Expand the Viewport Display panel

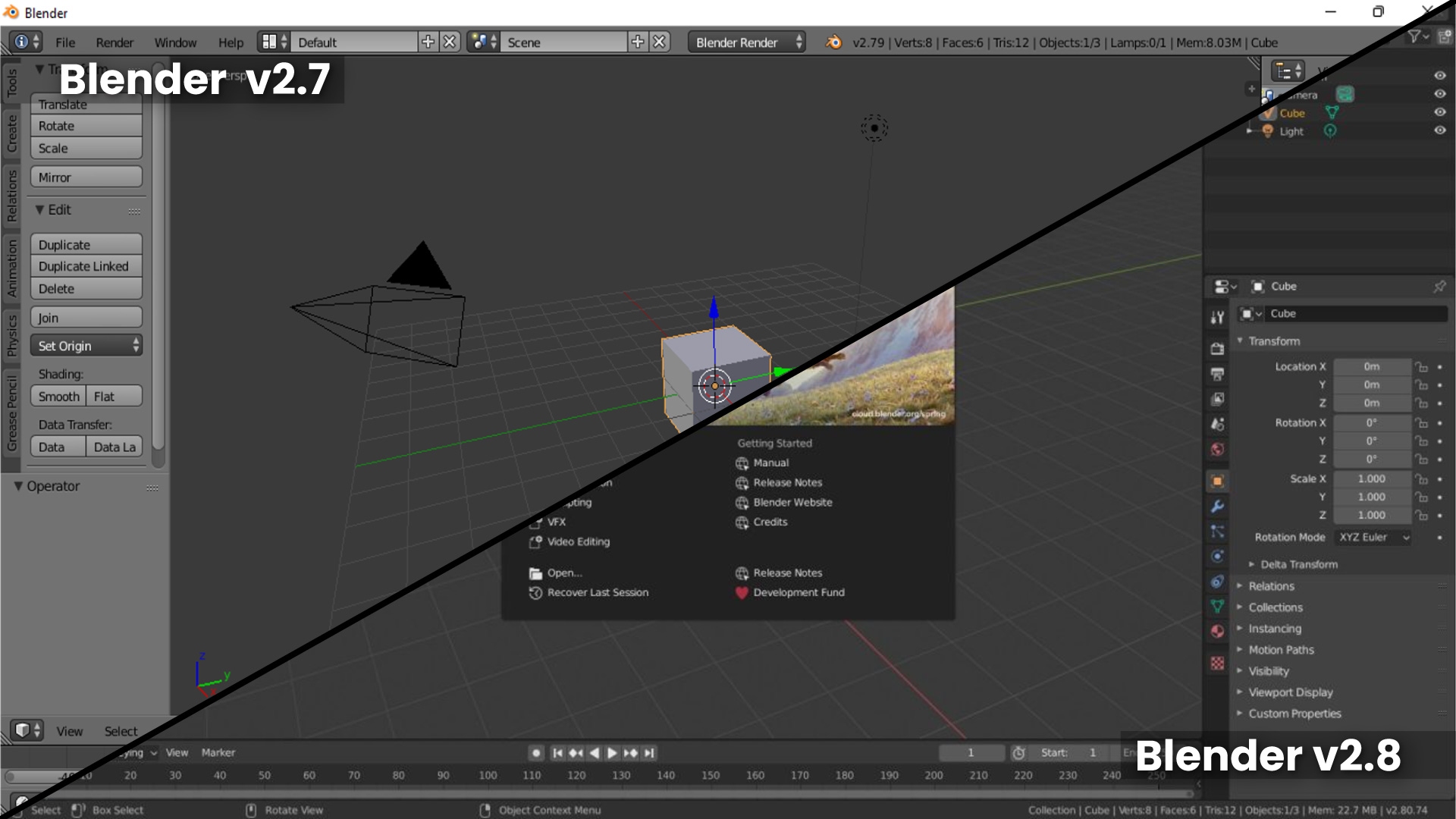pyautogui.click(x=1285, y=692)
